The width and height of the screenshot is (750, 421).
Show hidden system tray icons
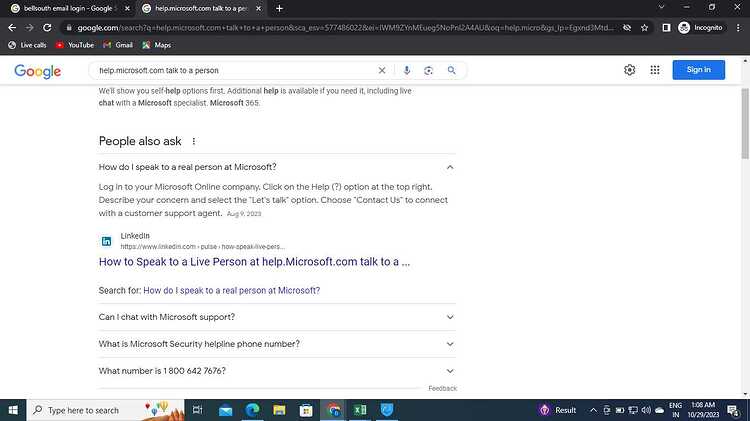593,410
